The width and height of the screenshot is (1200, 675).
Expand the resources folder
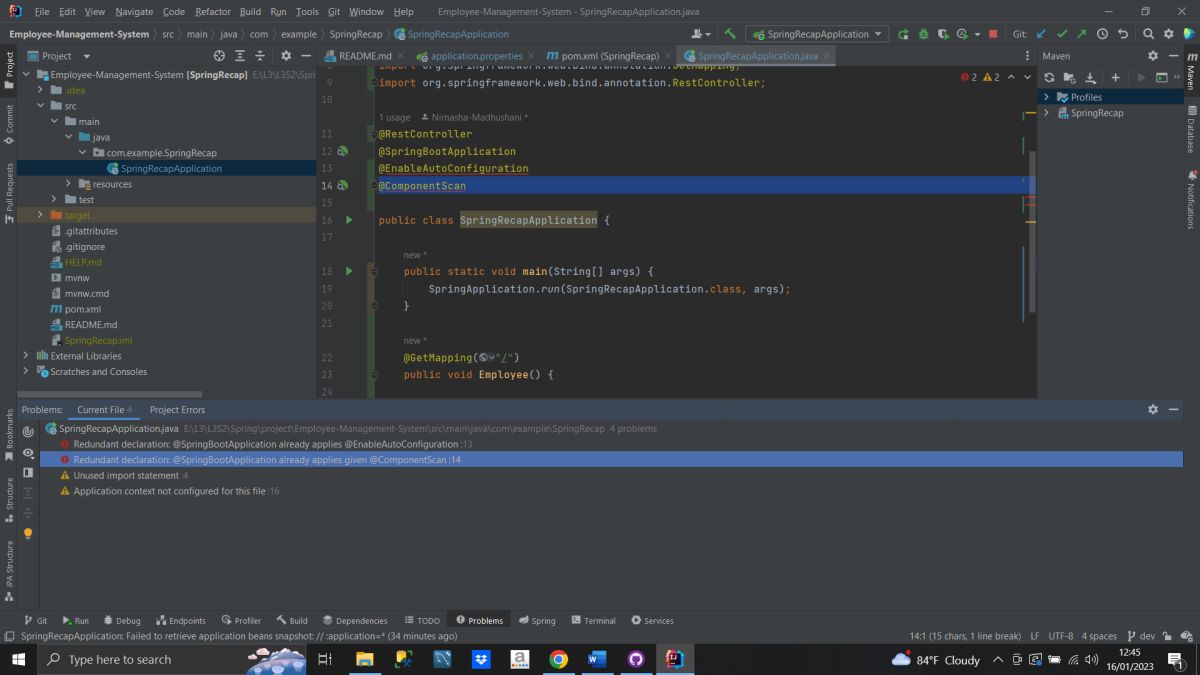coord(69,184)
